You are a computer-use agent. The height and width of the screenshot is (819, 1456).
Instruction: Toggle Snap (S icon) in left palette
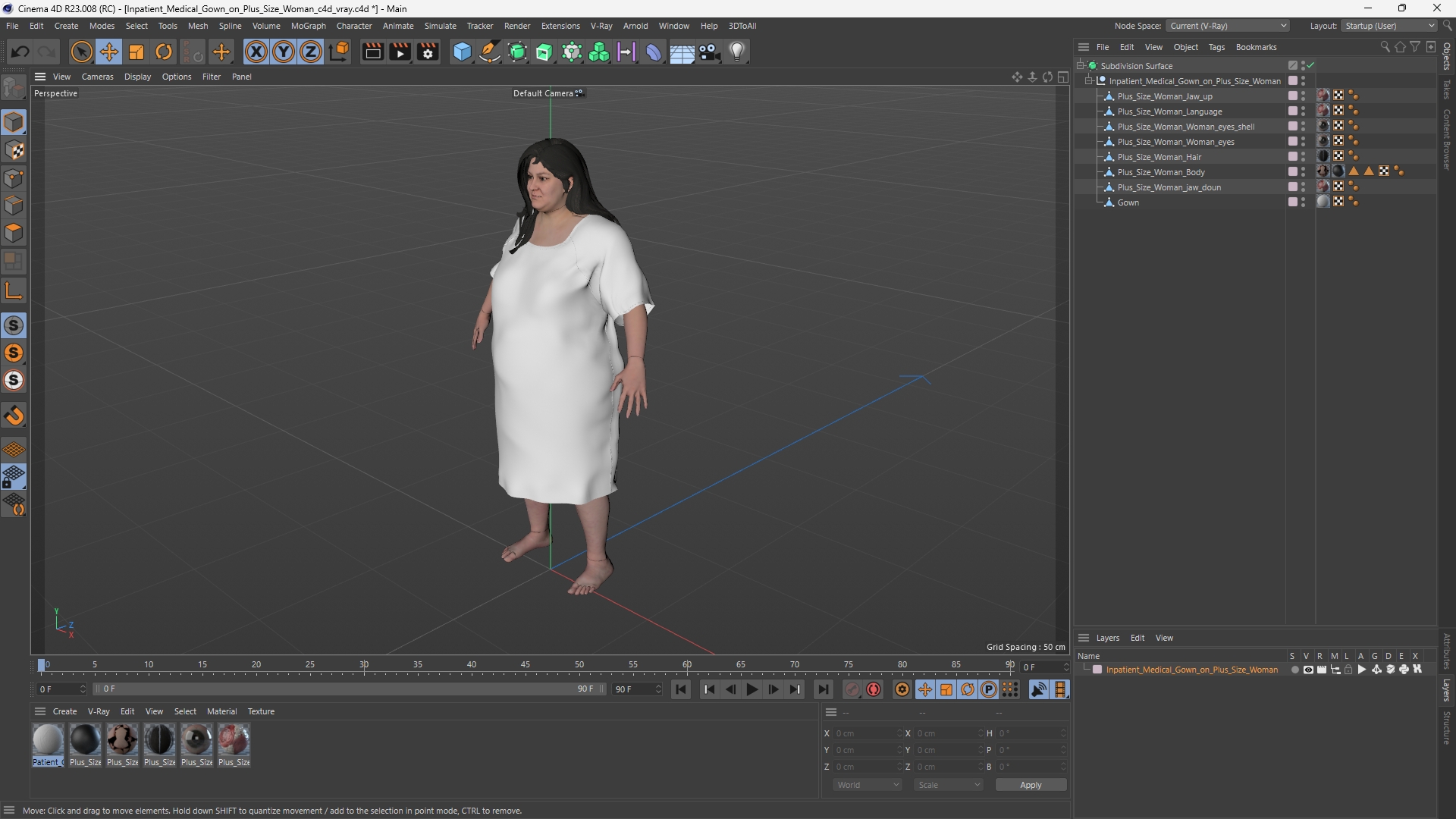pyautogui.click(x=14, y=325)
